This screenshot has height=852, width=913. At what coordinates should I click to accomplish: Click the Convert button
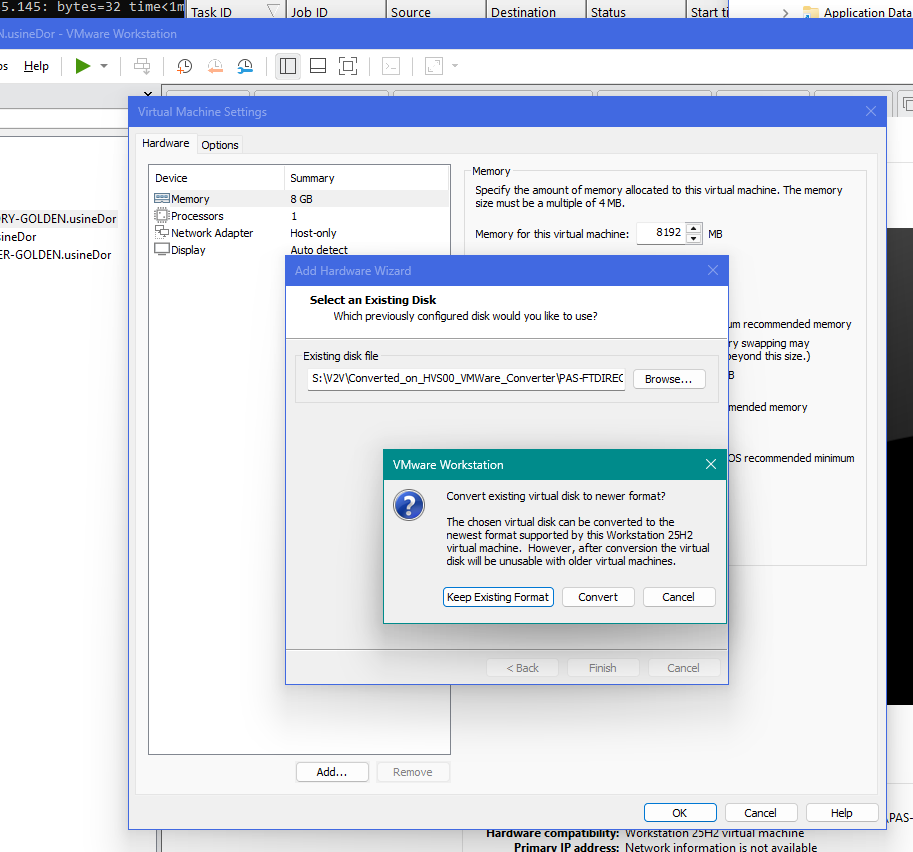click(598, 597)
